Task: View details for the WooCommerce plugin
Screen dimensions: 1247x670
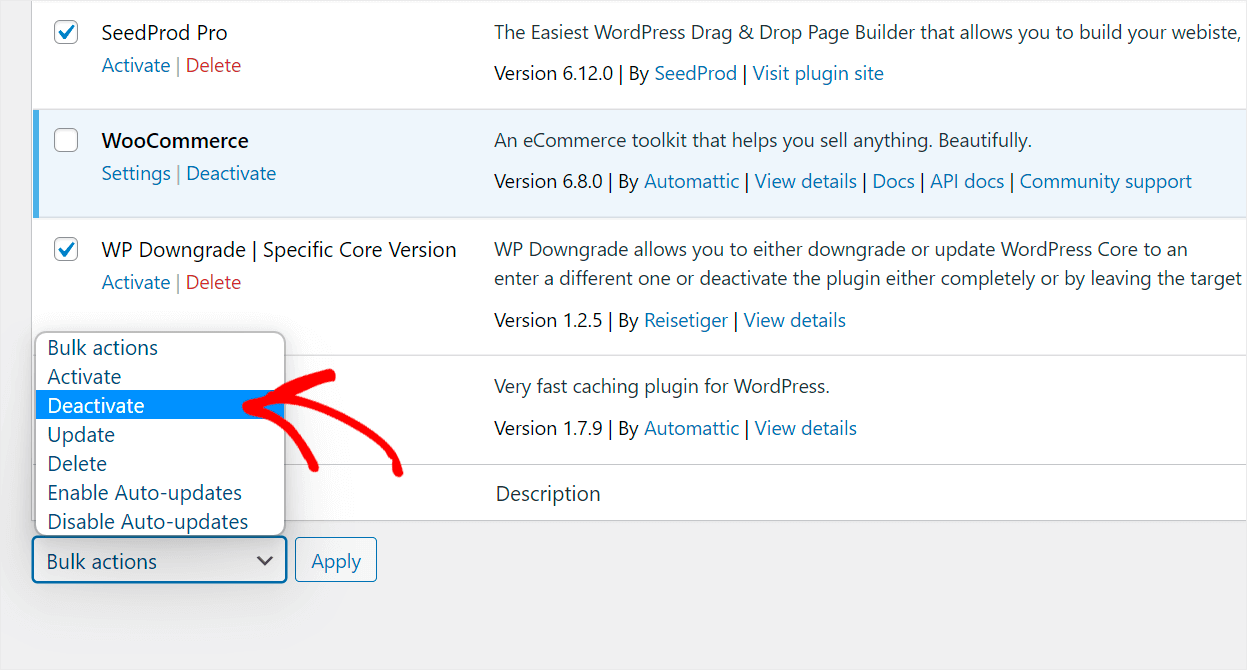Action: coord(806,181)
